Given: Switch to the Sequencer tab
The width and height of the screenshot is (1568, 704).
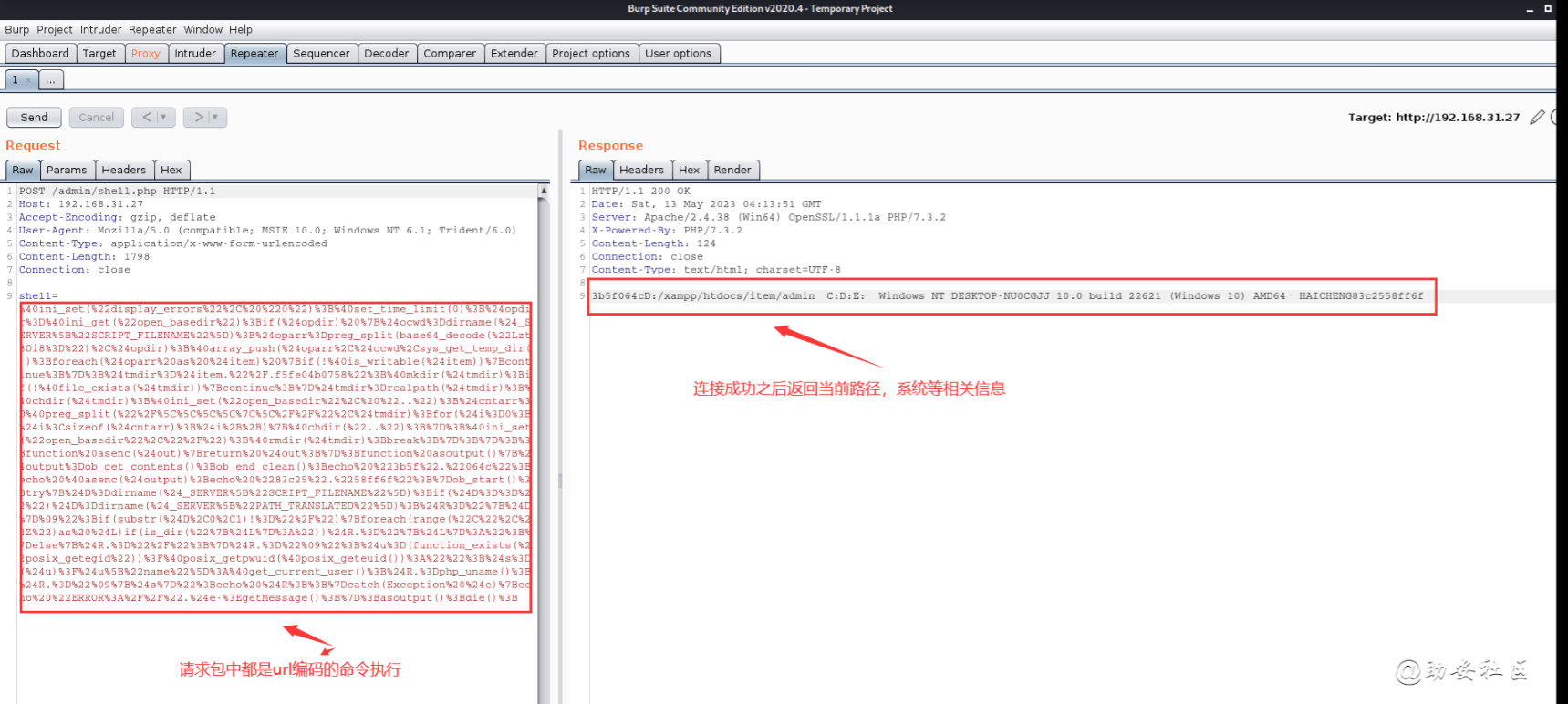Looking at the screenshot, I should (x=321, y=53).
